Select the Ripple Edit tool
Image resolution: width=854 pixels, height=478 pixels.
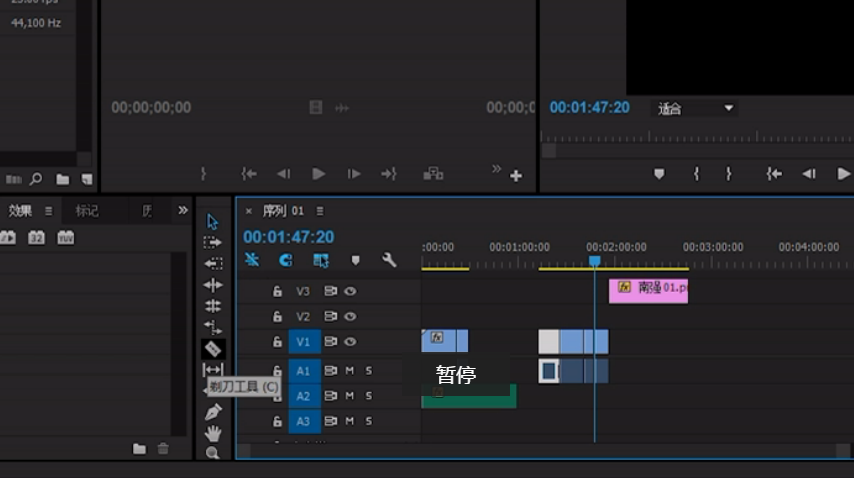coord(212,285)
